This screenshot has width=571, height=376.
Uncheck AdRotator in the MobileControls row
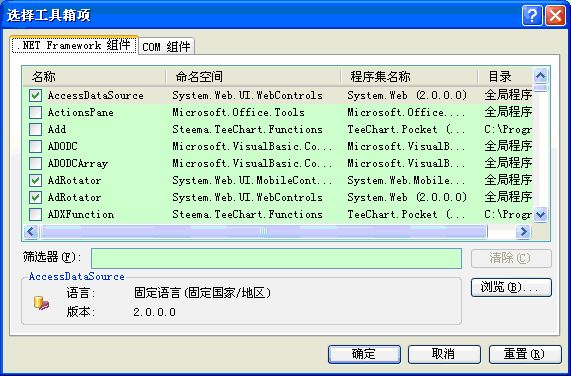(x=35, y=181)
